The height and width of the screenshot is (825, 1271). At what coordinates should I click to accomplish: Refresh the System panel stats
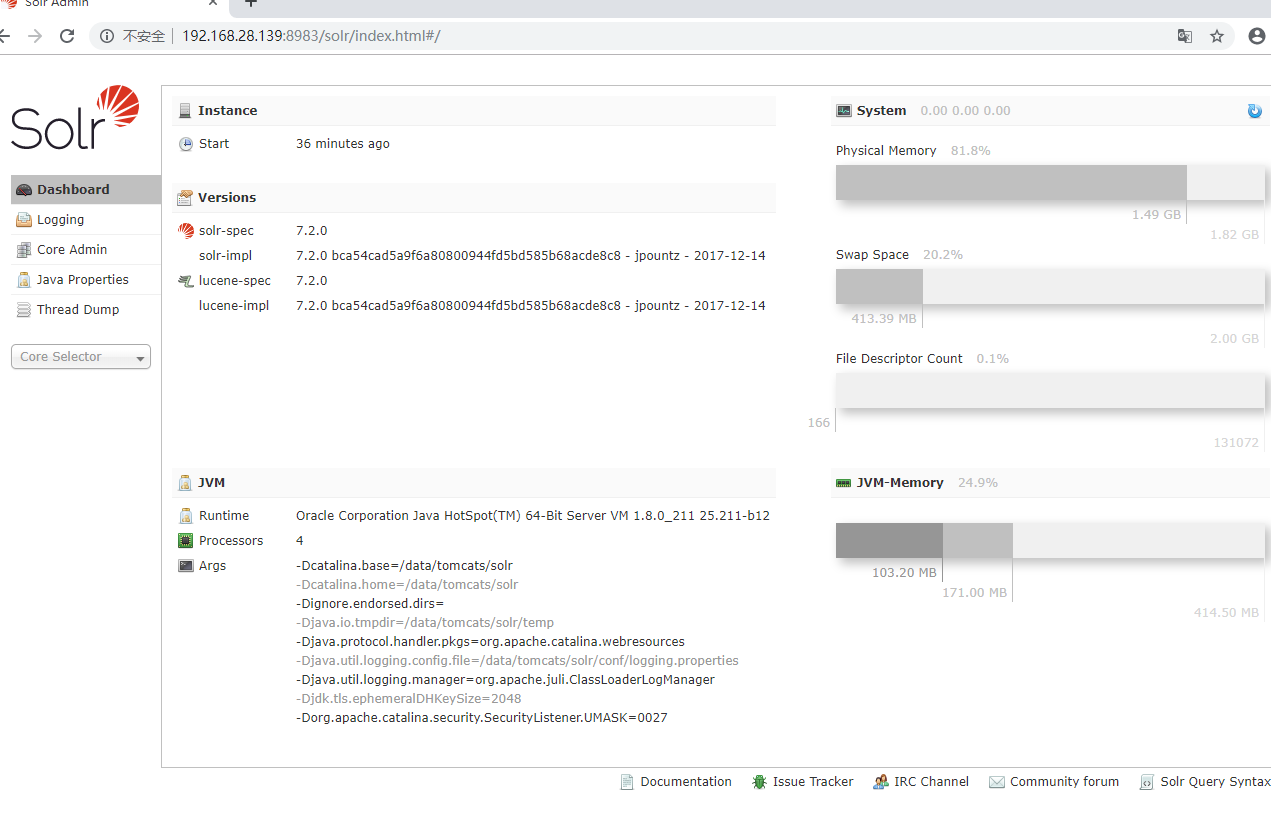[1254, 111]
